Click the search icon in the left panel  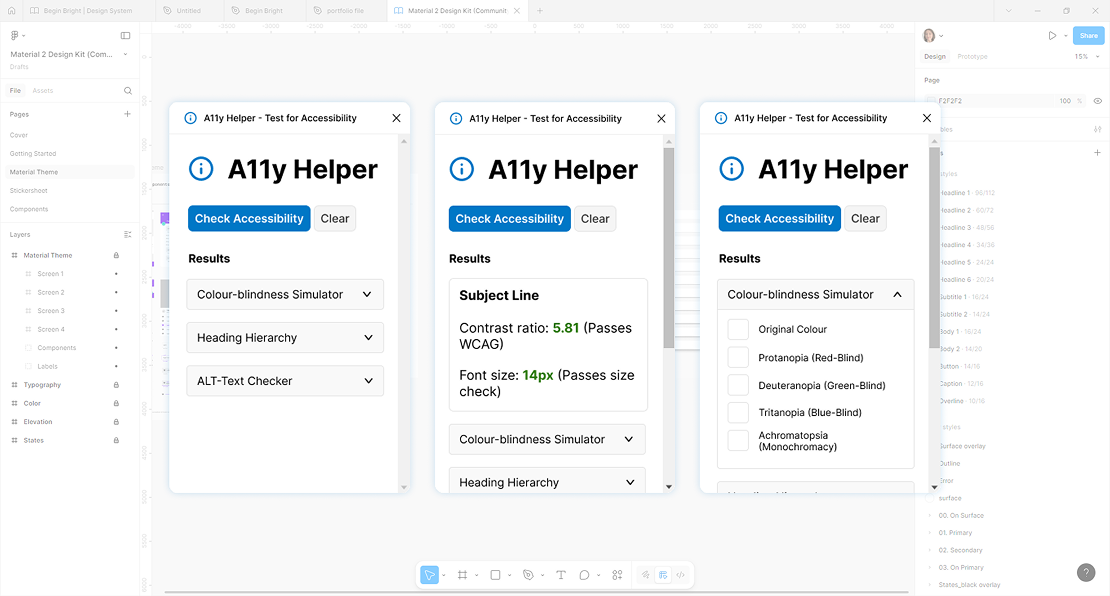128,91
